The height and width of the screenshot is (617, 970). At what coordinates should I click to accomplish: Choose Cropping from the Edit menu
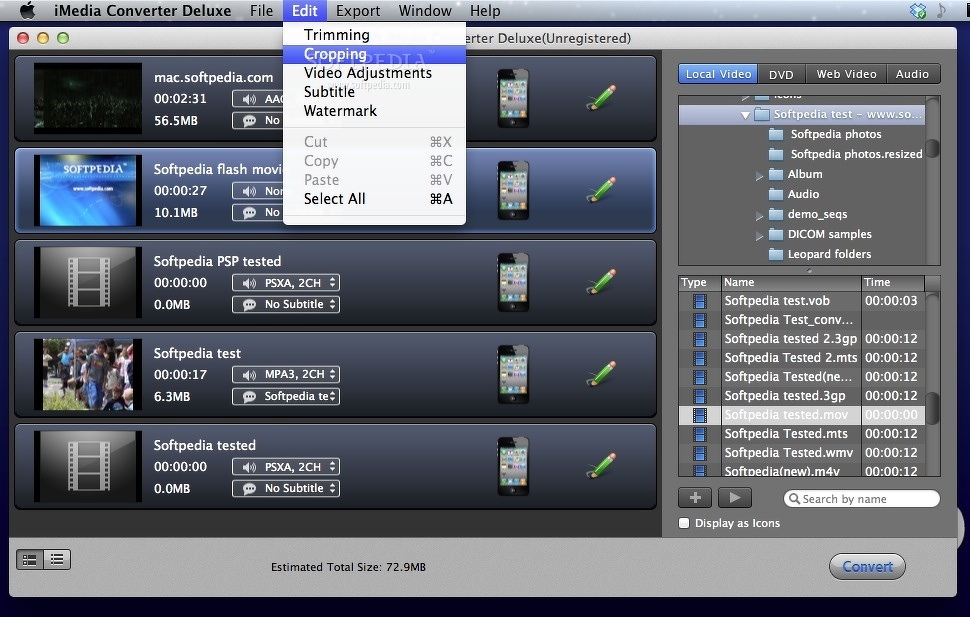click(374, 54)
